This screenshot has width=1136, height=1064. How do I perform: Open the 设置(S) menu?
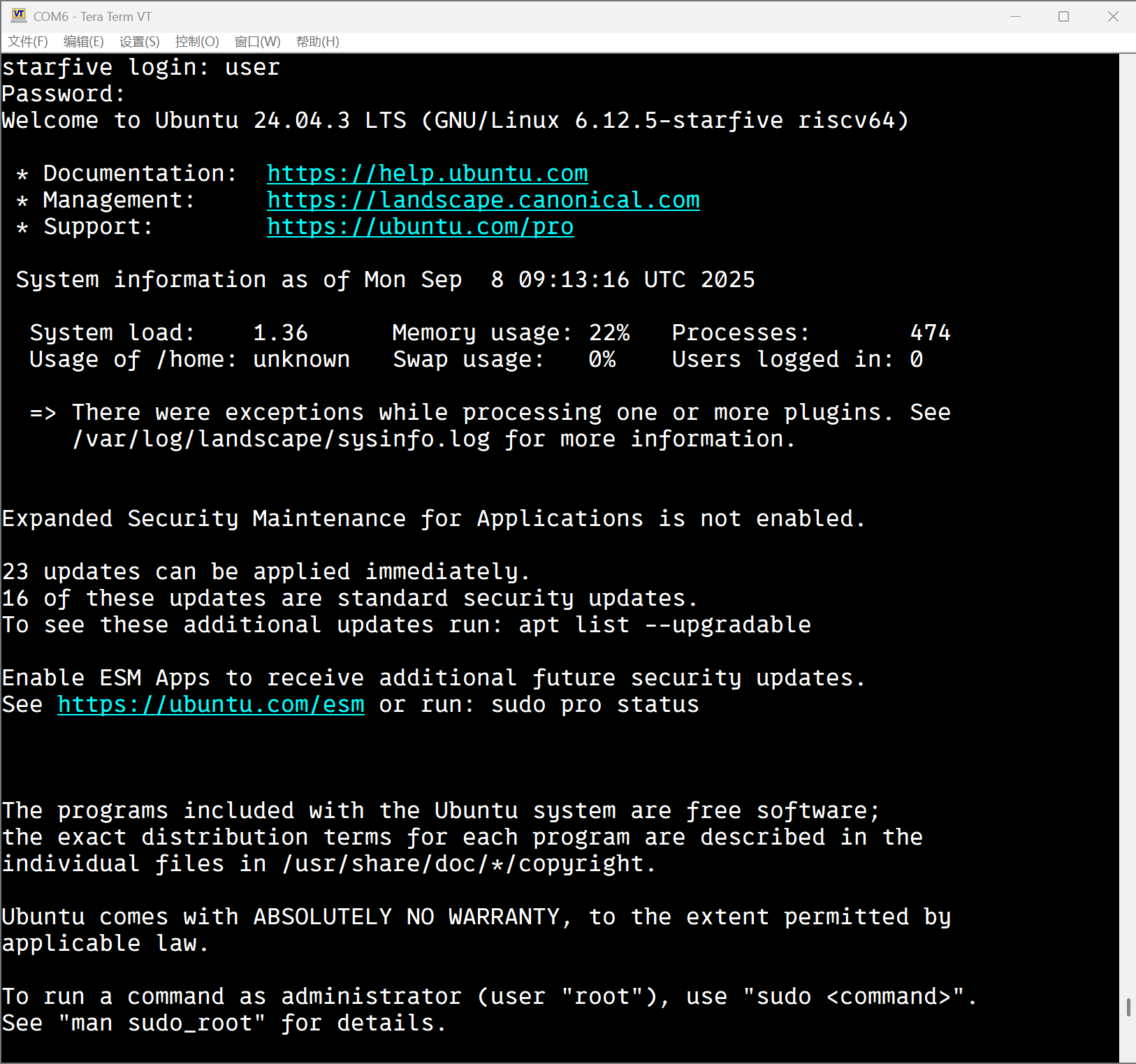point(140,42)
